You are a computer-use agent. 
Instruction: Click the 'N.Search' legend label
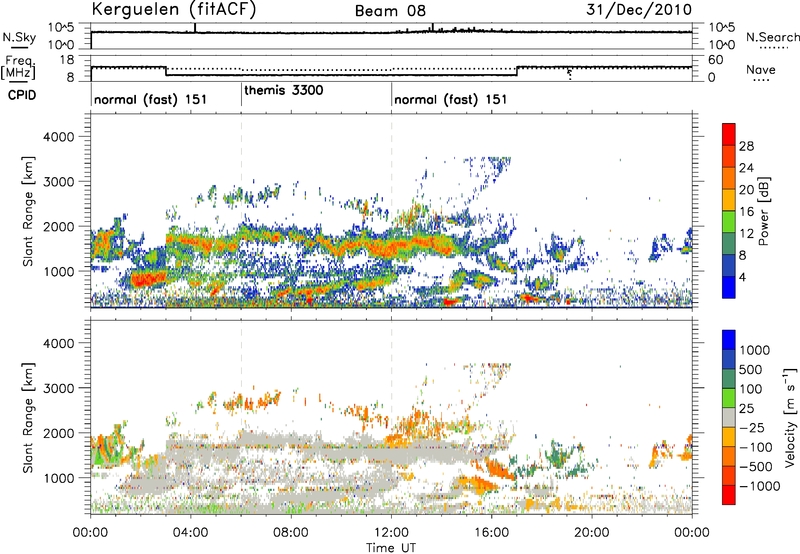tap(772, 37)
